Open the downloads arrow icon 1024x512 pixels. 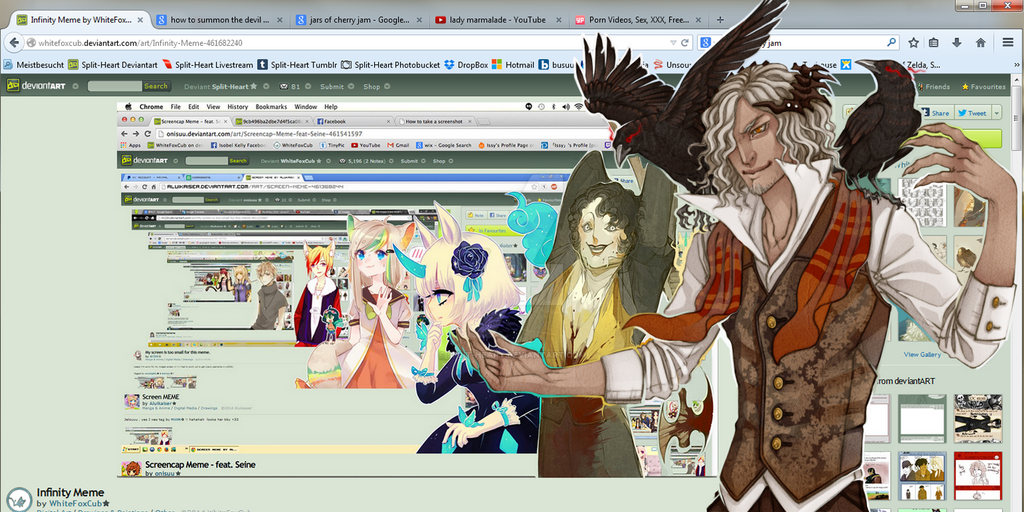(x=957, y=42)
